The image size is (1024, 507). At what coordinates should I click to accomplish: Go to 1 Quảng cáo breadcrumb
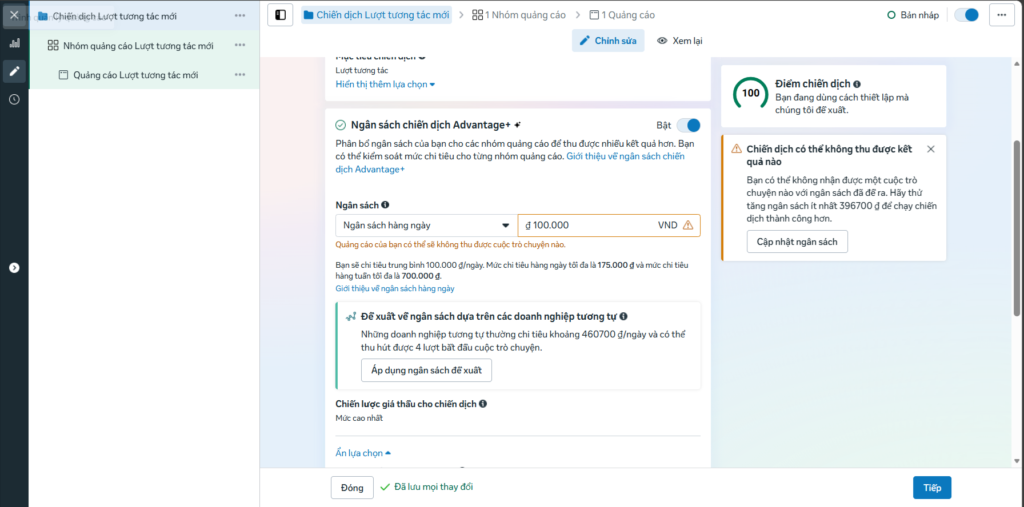(x=622, y=15)
